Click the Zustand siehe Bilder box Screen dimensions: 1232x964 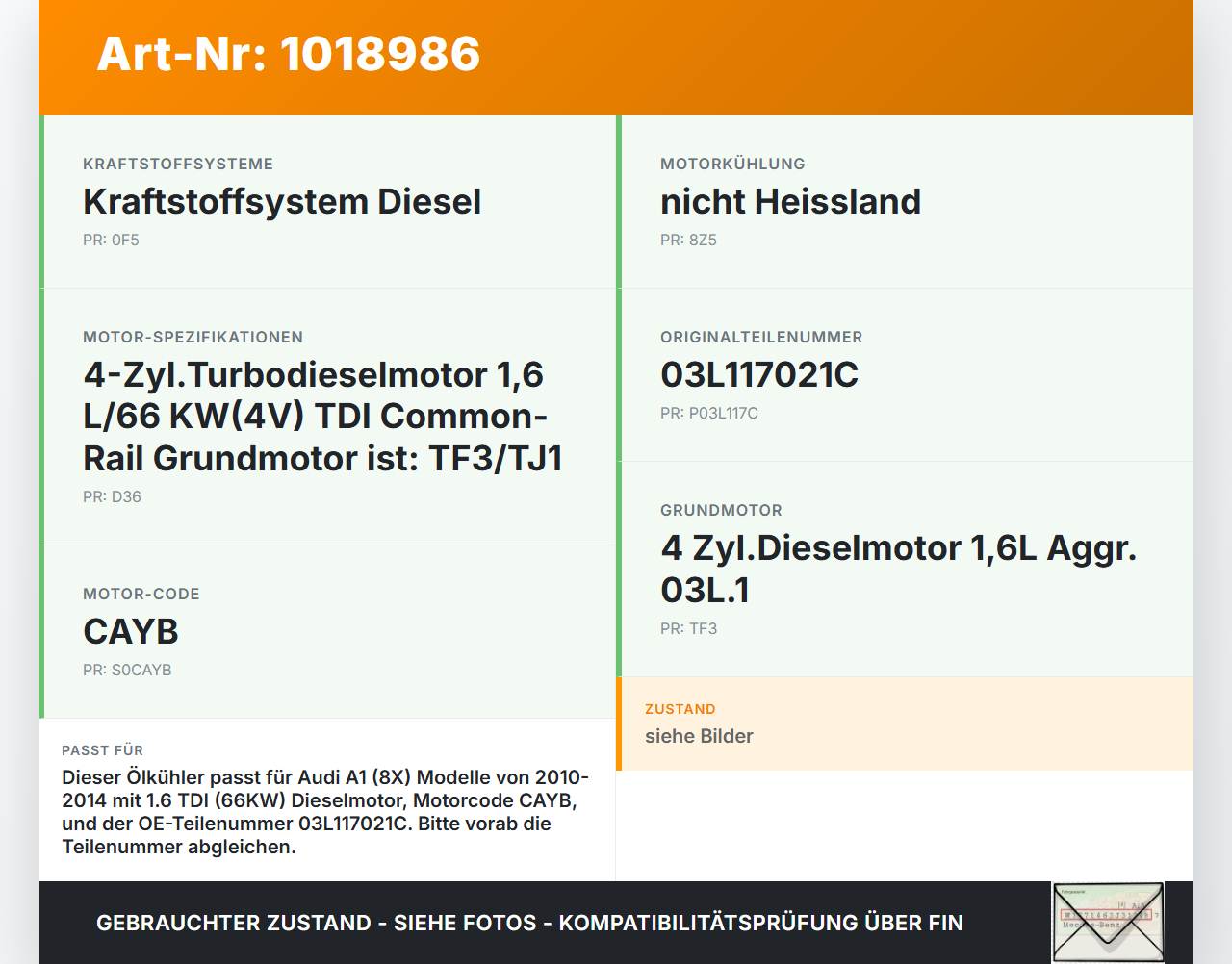point(905,723)
